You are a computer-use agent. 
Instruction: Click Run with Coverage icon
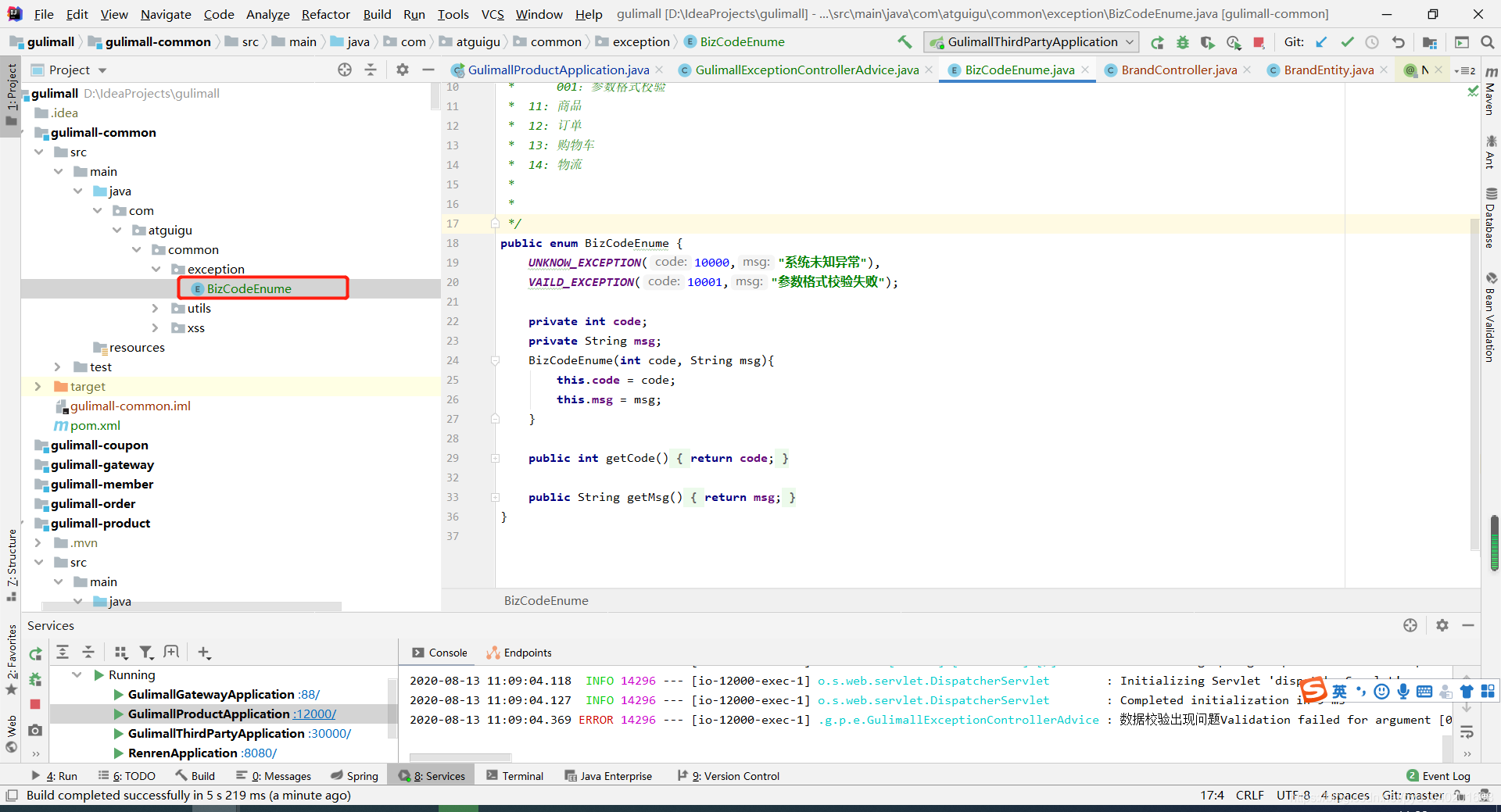[x=1208, y=42]
